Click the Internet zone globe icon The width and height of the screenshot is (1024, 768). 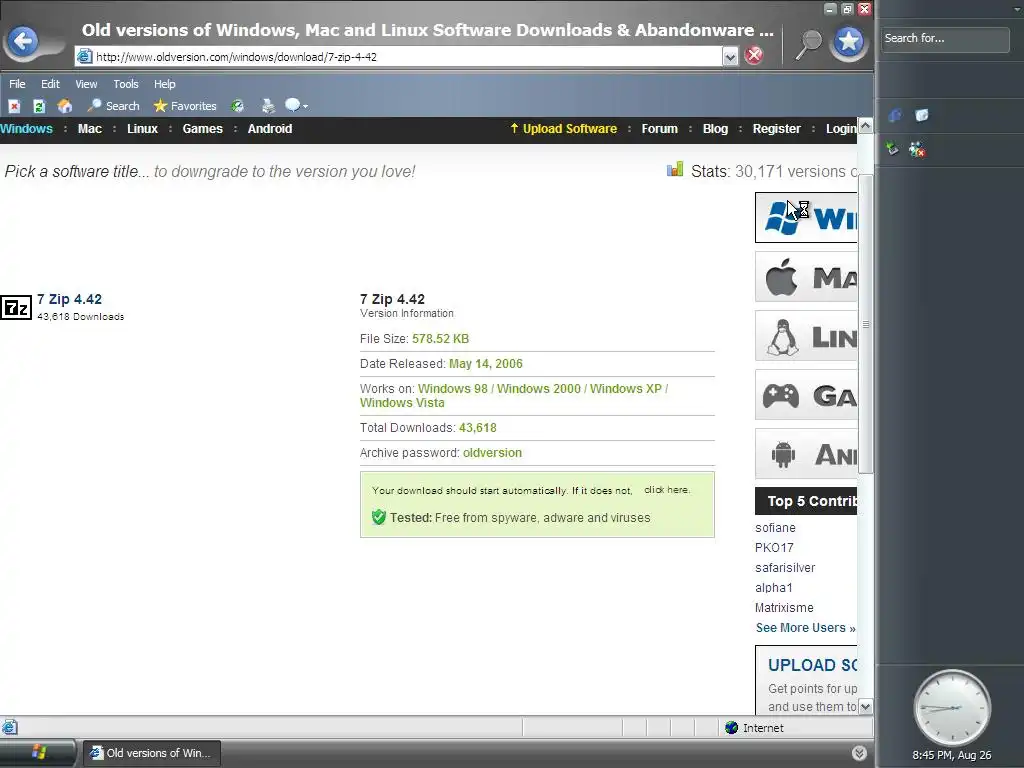point(731,728)
